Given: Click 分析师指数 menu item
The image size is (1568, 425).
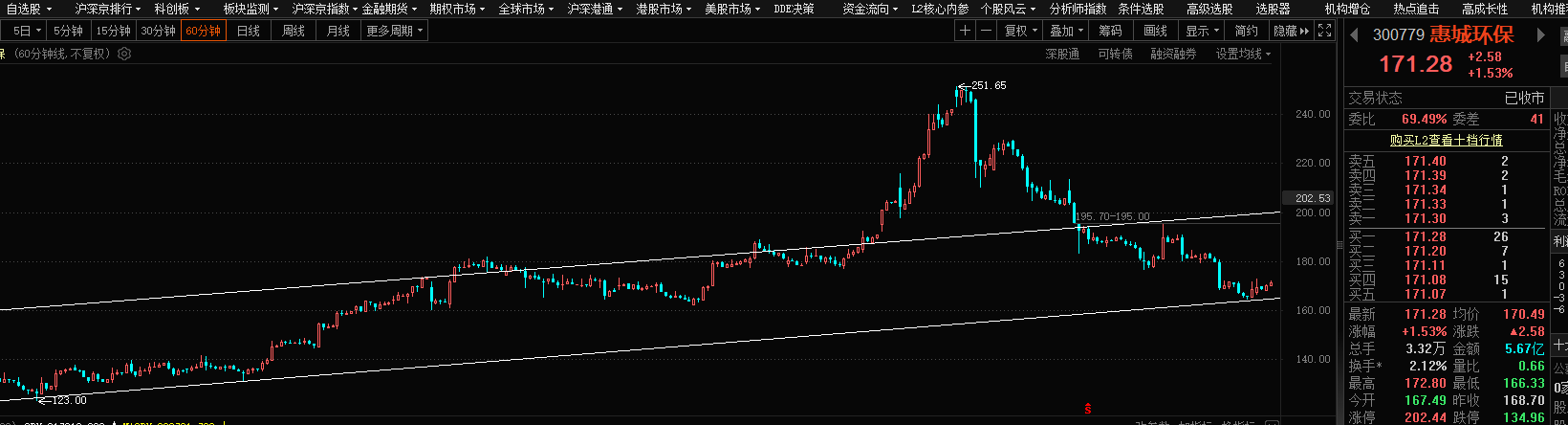Looking at the screenshot, I should click(x=1078, y=9).
